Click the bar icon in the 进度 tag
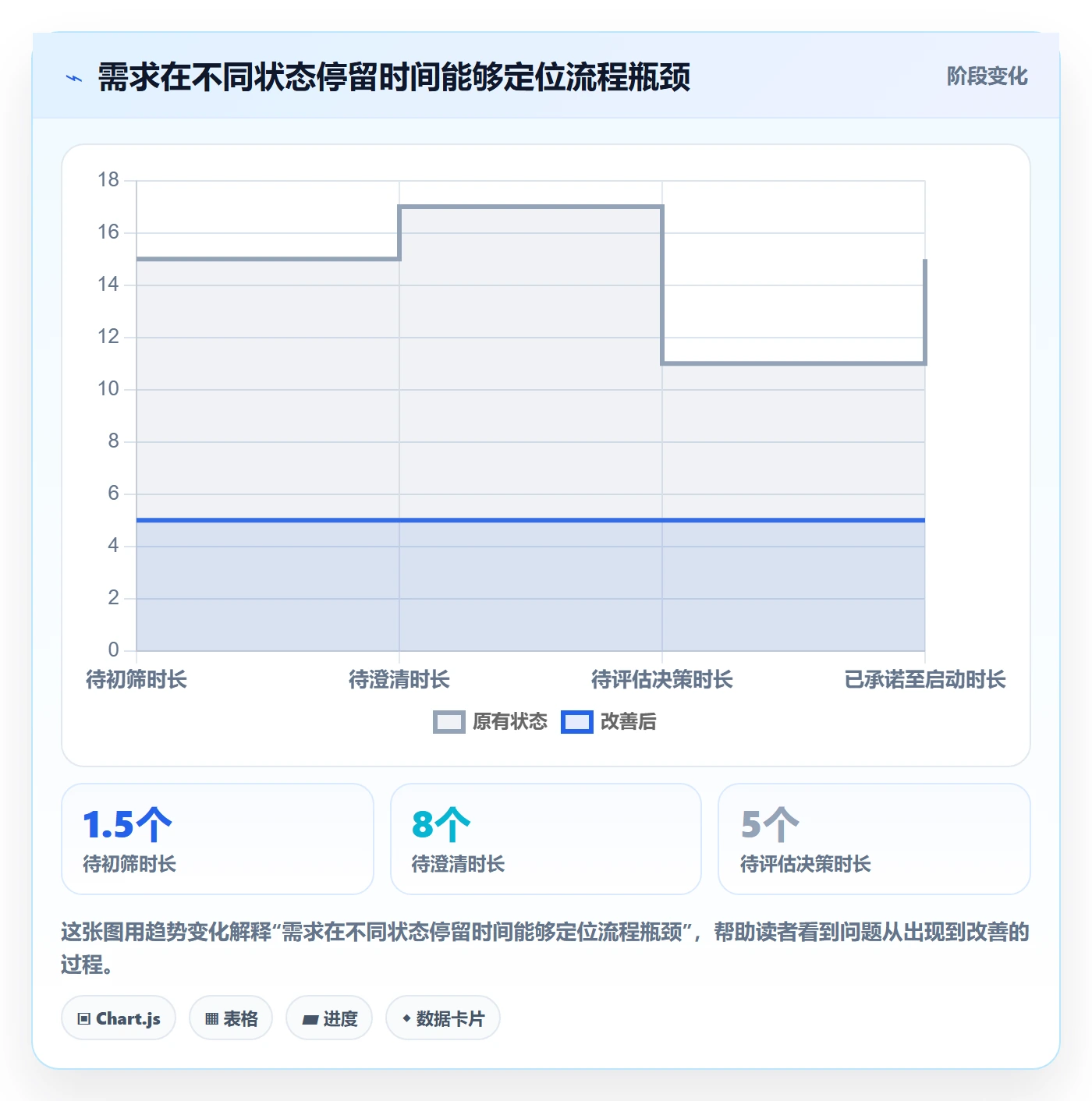The image size is (1092, 1101). click(310, 1019)
